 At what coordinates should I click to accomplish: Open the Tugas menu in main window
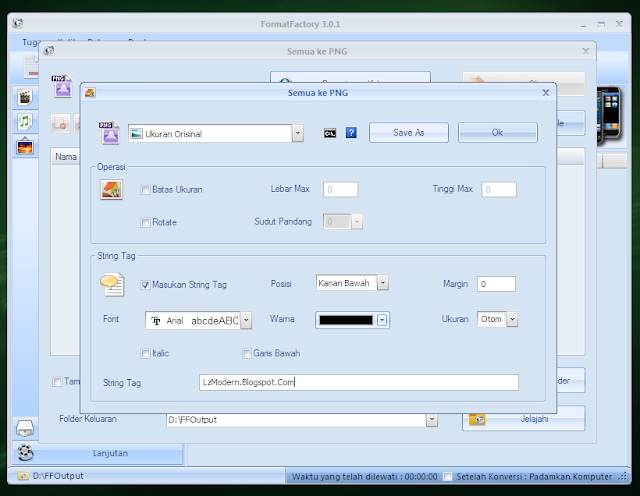pyautogui.click(x=31, y=42)
